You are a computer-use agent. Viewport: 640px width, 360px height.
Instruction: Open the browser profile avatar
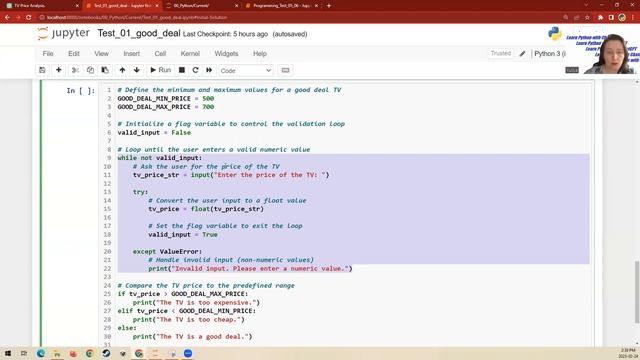[x=622, y=17]
